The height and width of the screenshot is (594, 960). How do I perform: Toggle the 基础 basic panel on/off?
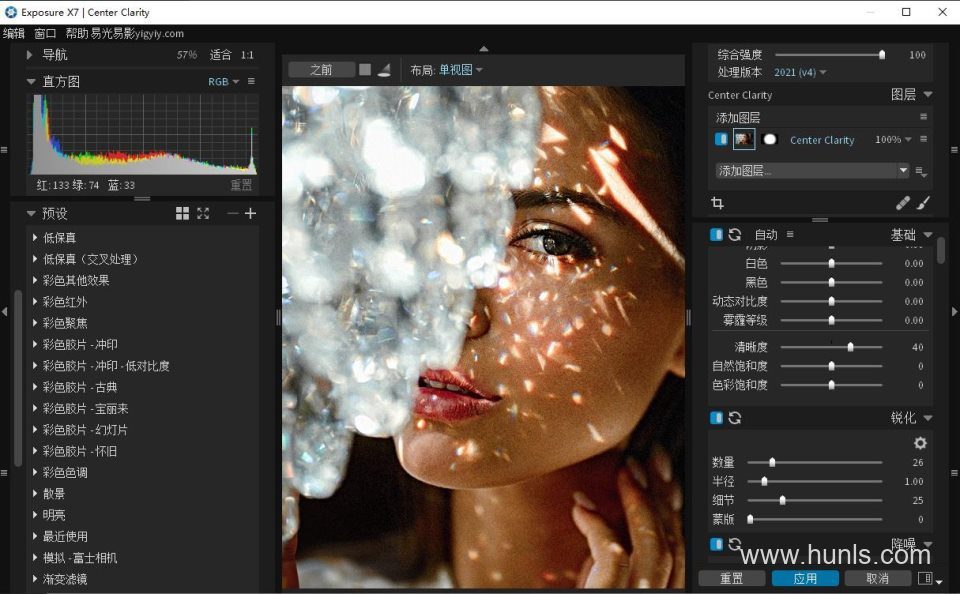coord(716,235)
